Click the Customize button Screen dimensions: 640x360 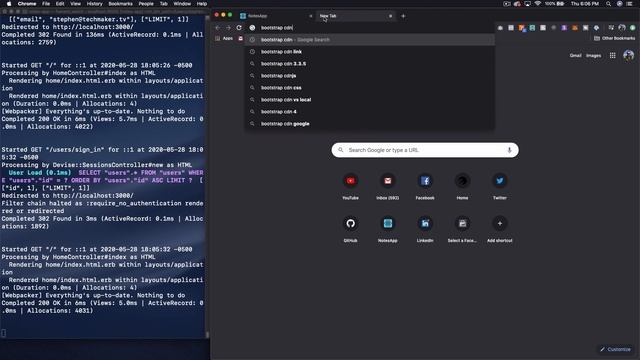pos(616,349)
